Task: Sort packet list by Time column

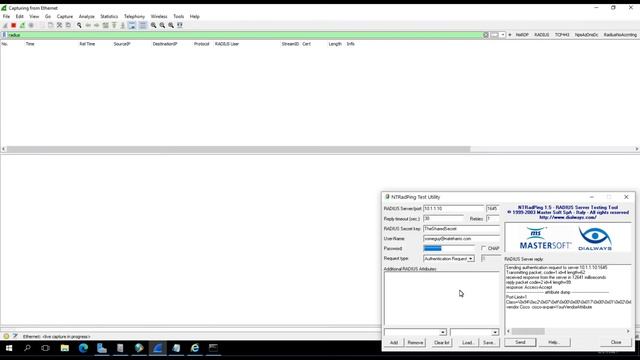Action: (x=30, y=44)
